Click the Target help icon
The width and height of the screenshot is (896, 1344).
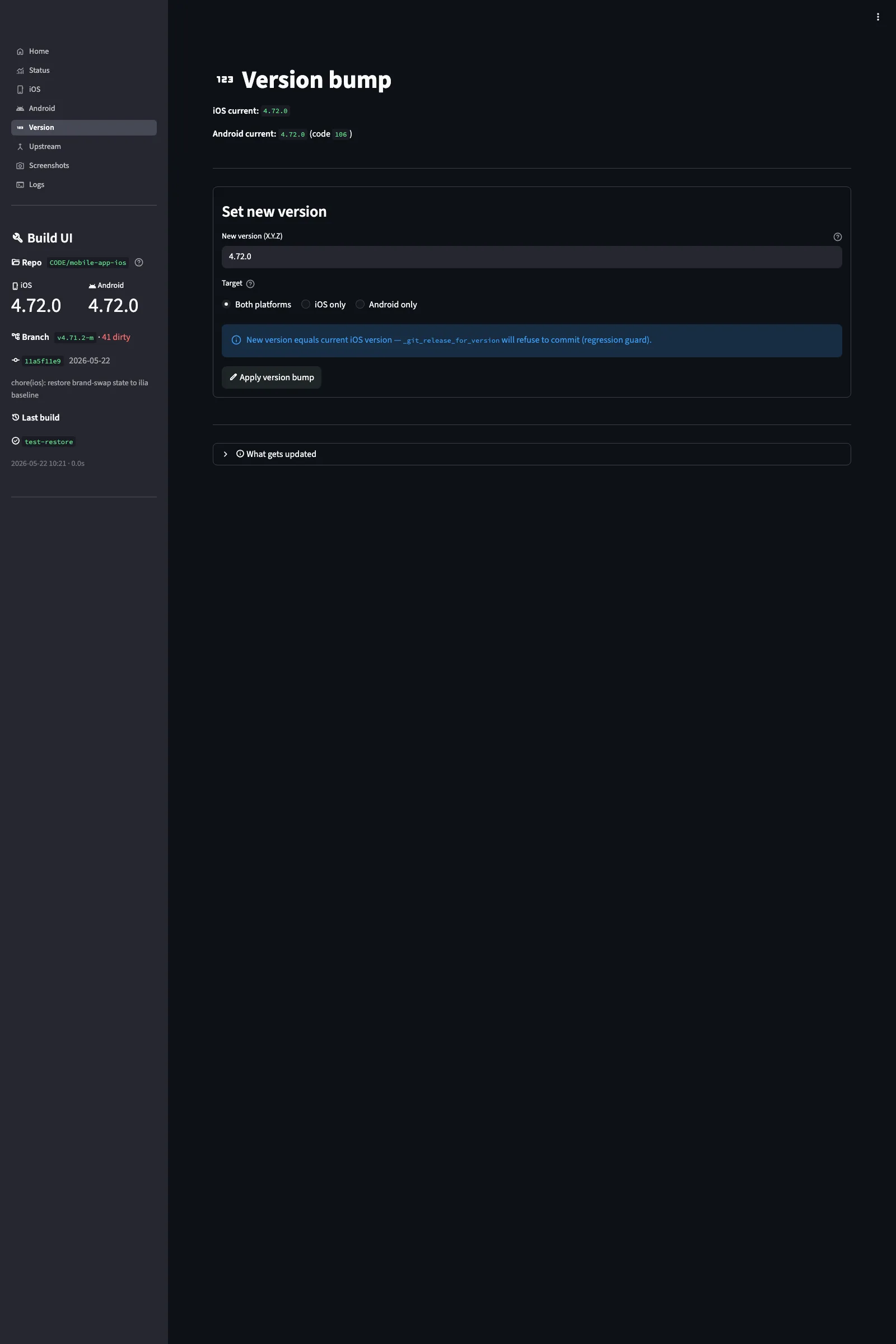point(250,284)
